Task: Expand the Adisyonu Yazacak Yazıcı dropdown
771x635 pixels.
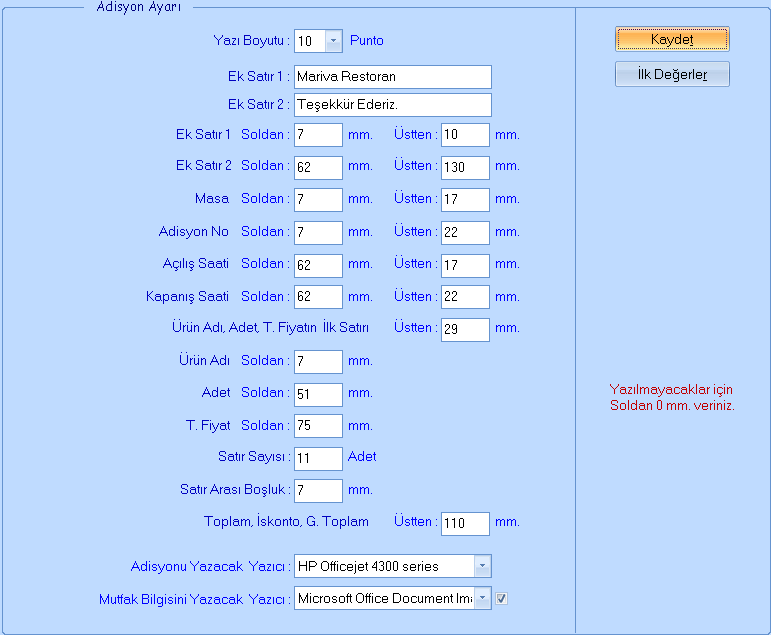Action: (x=482, y=566)
